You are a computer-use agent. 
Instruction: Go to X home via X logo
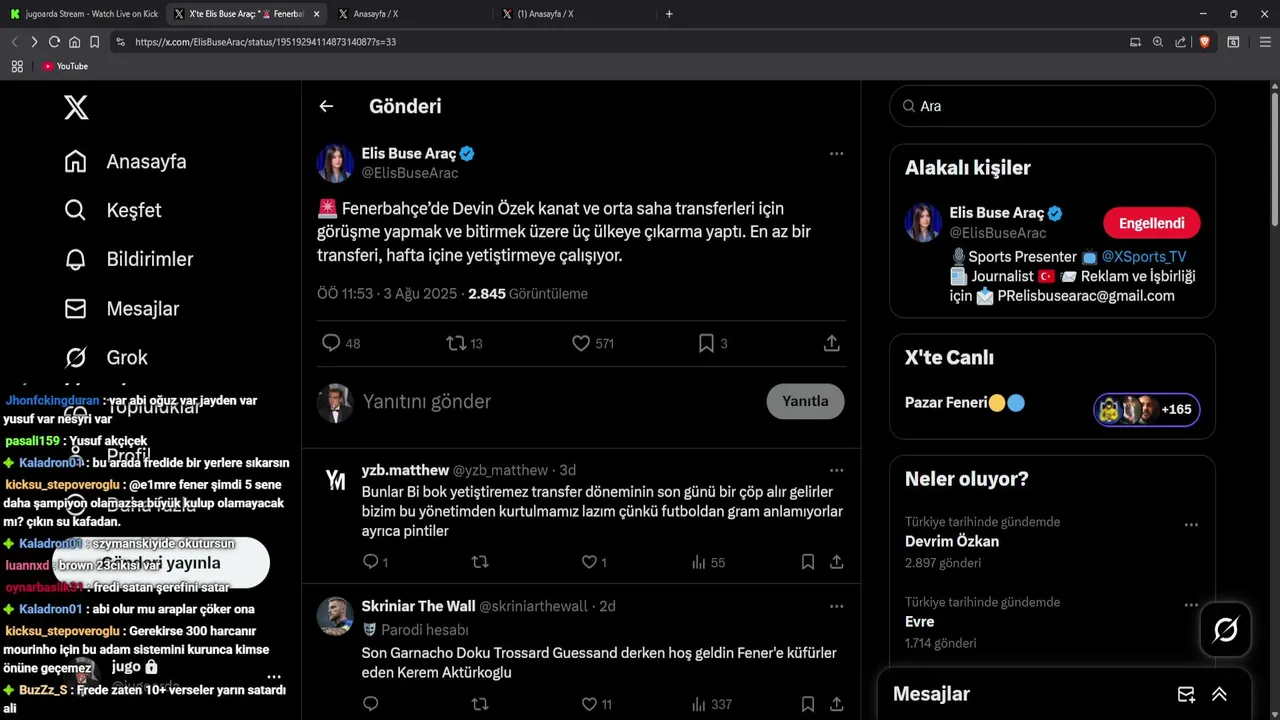76,106
